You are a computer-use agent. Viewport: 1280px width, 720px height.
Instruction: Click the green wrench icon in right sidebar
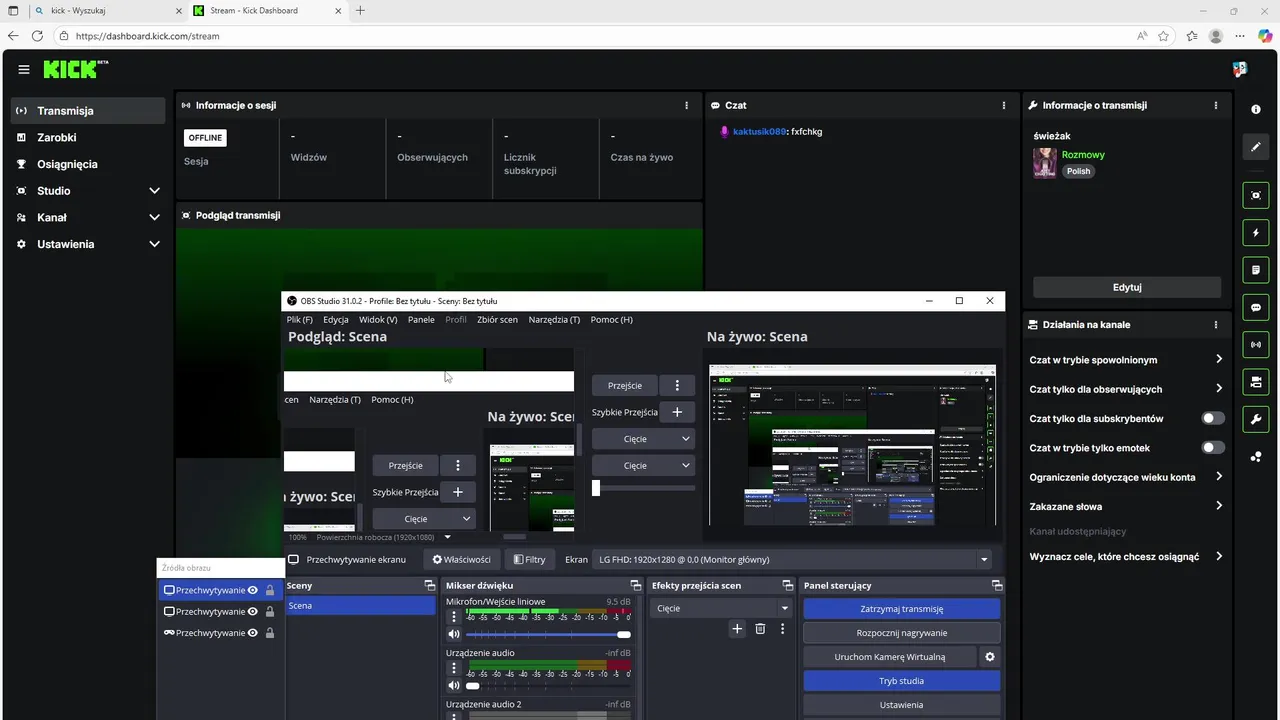point(1256,419)
